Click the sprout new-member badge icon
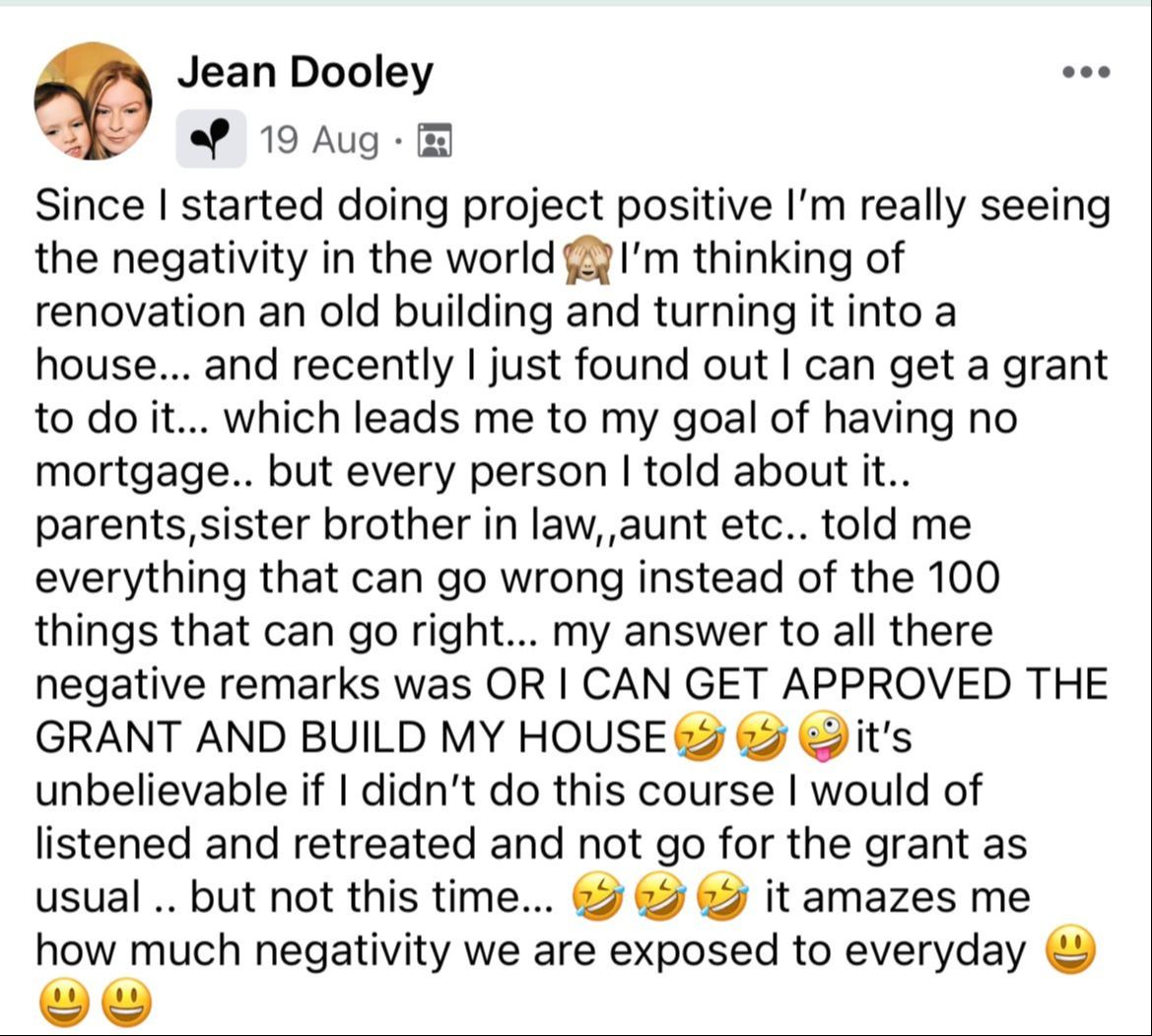Viewport: 1152px width, 1036px height. [x=211, y=139]
